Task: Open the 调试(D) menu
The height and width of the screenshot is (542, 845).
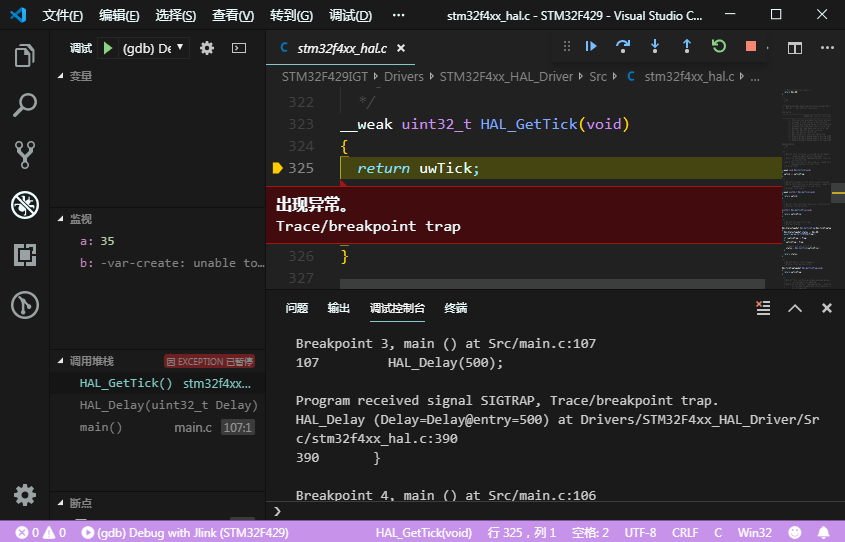Action: tap(350, 15)
